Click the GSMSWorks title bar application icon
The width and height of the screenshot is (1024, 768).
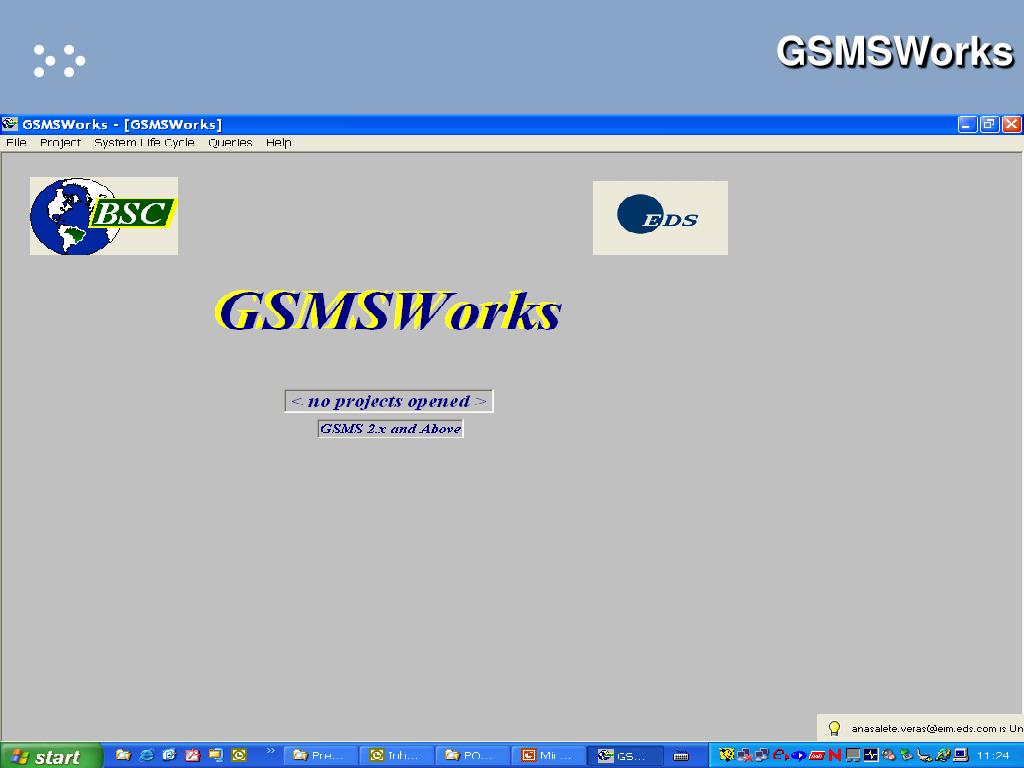pos(9,123)
